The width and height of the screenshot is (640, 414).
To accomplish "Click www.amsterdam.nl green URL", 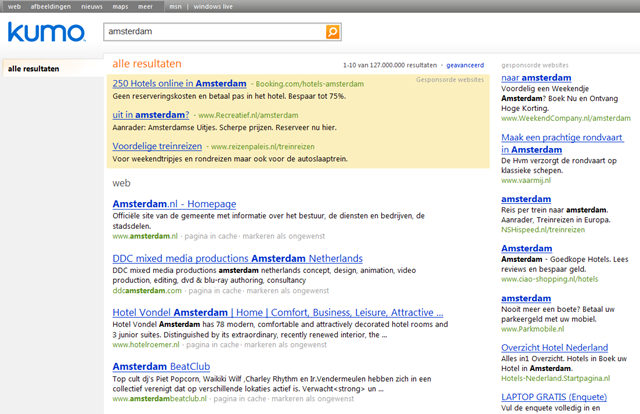I will [x=145, y=236].
